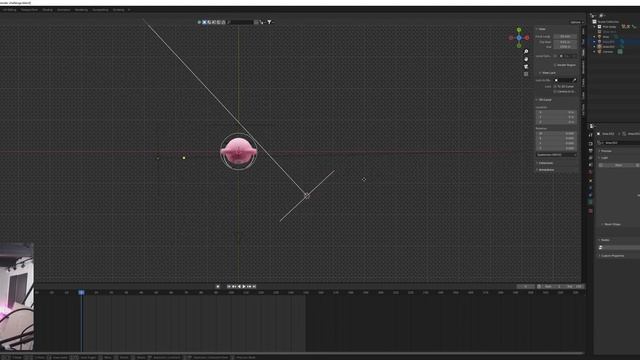Expand the Nodes panel in properties
This screenshot has width=640, height=360.
[604, 240]
